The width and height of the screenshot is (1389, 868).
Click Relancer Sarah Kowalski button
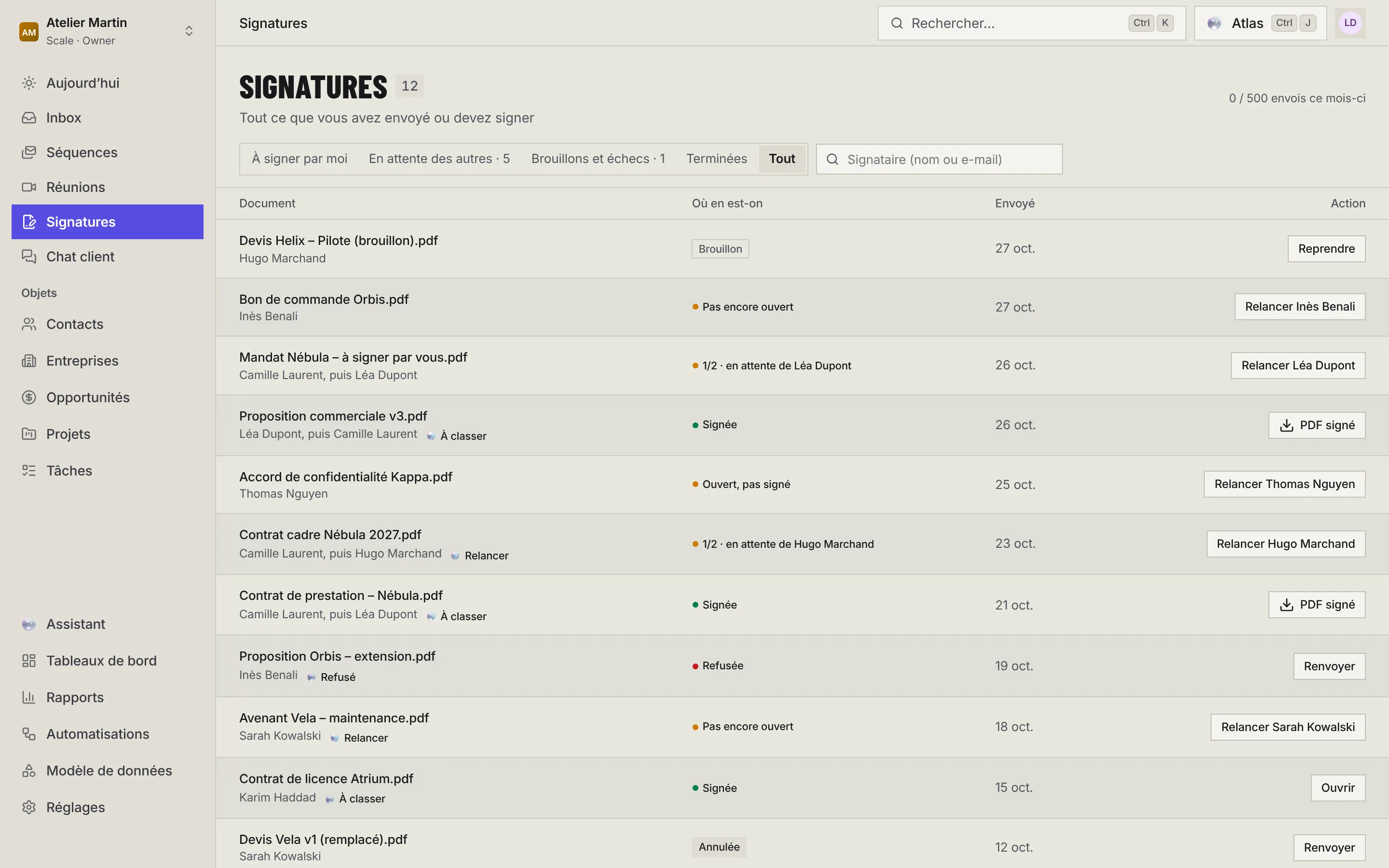tap(1288, 727)
